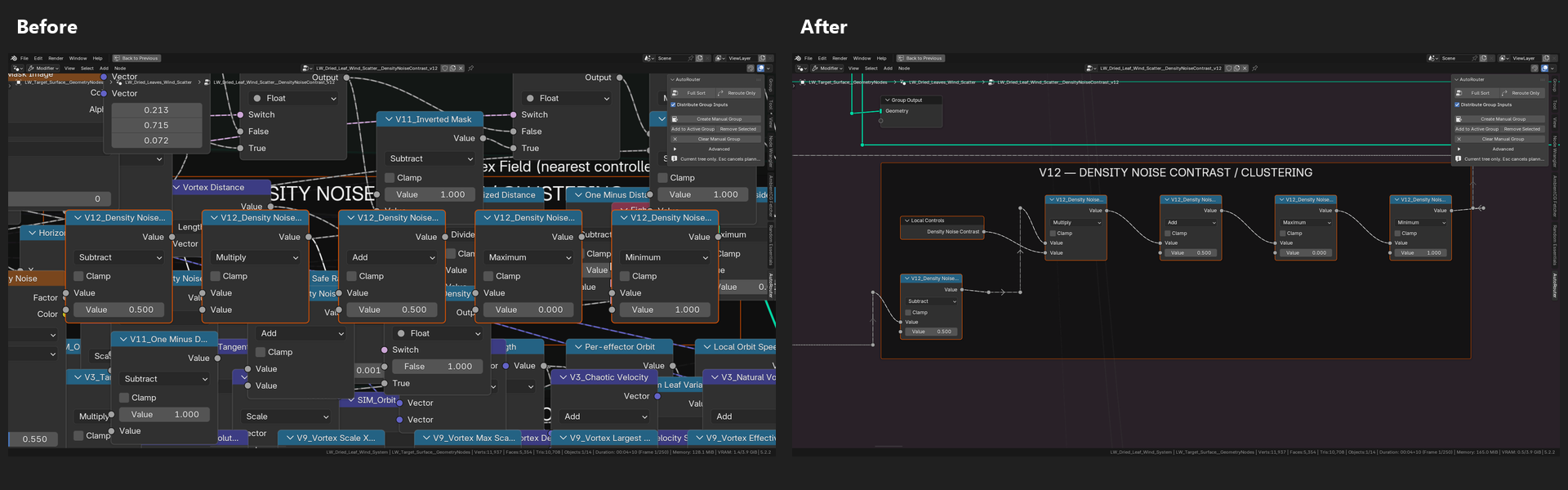
Task: Click Back to Previous in the After window
Action: click(x=920, y=58)
